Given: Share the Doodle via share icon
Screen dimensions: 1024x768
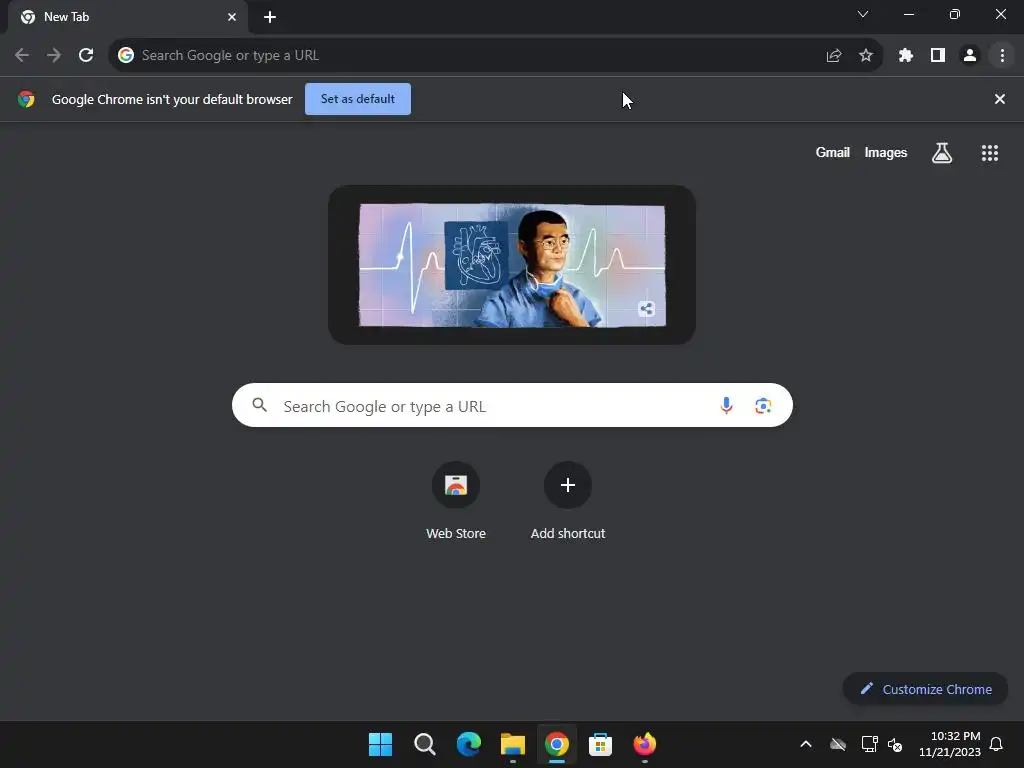Looking at the screenshot, I should [647, 309].
